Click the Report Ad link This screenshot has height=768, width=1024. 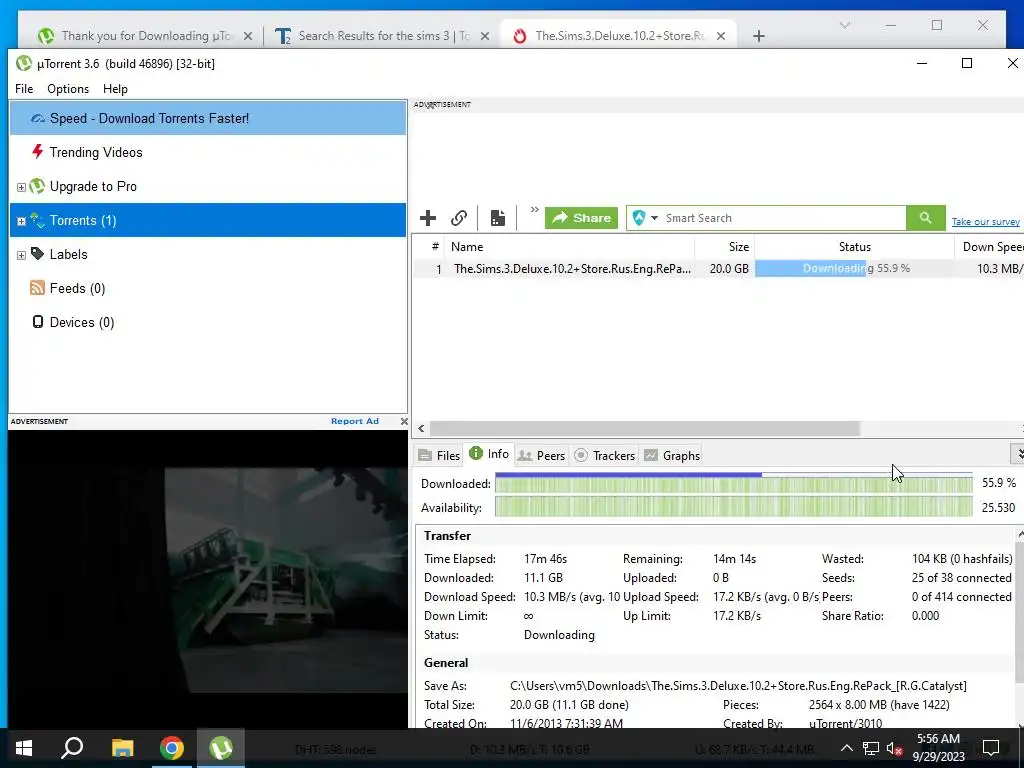[x=355, y=421]
